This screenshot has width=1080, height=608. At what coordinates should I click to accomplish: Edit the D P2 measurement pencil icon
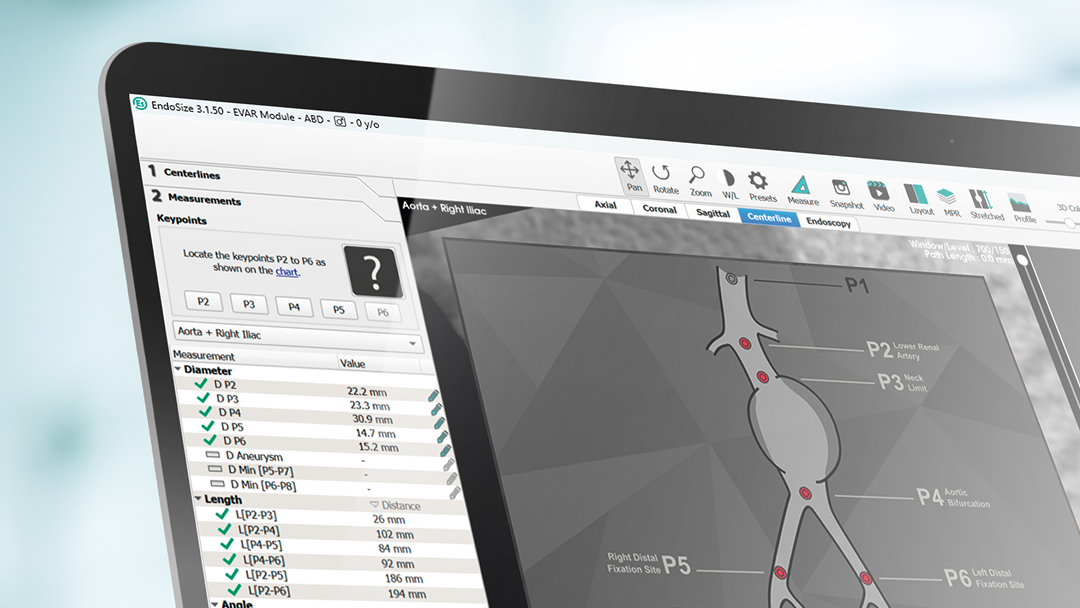(x=433, y=395)
